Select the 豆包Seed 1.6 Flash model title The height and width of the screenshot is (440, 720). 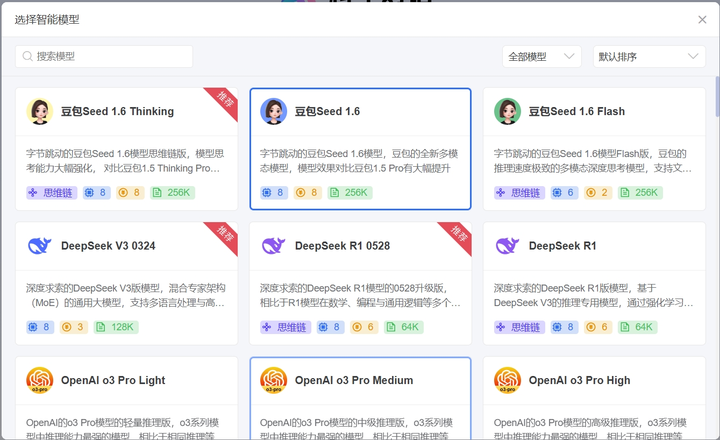point(576,111)
